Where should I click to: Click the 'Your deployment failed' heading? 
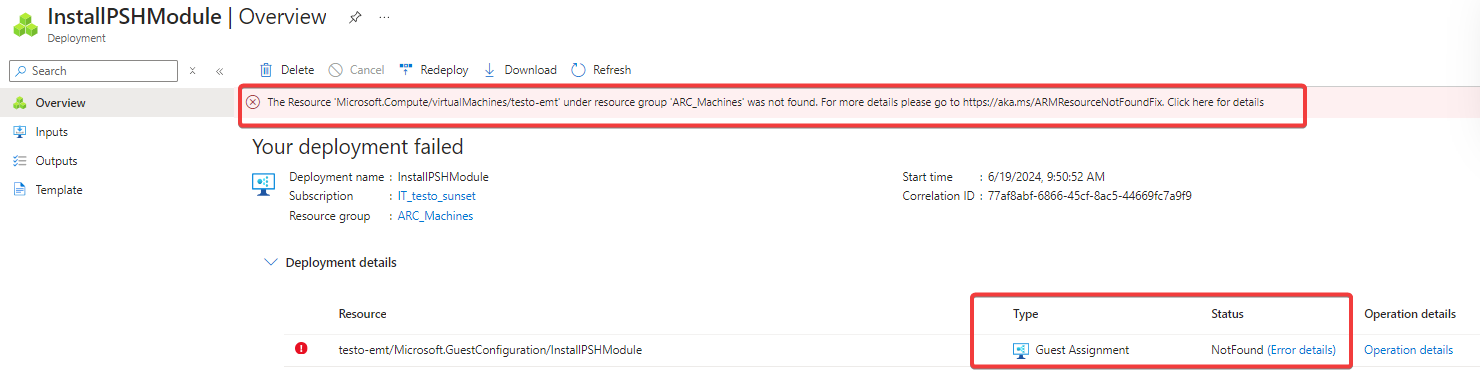point(358,147)
